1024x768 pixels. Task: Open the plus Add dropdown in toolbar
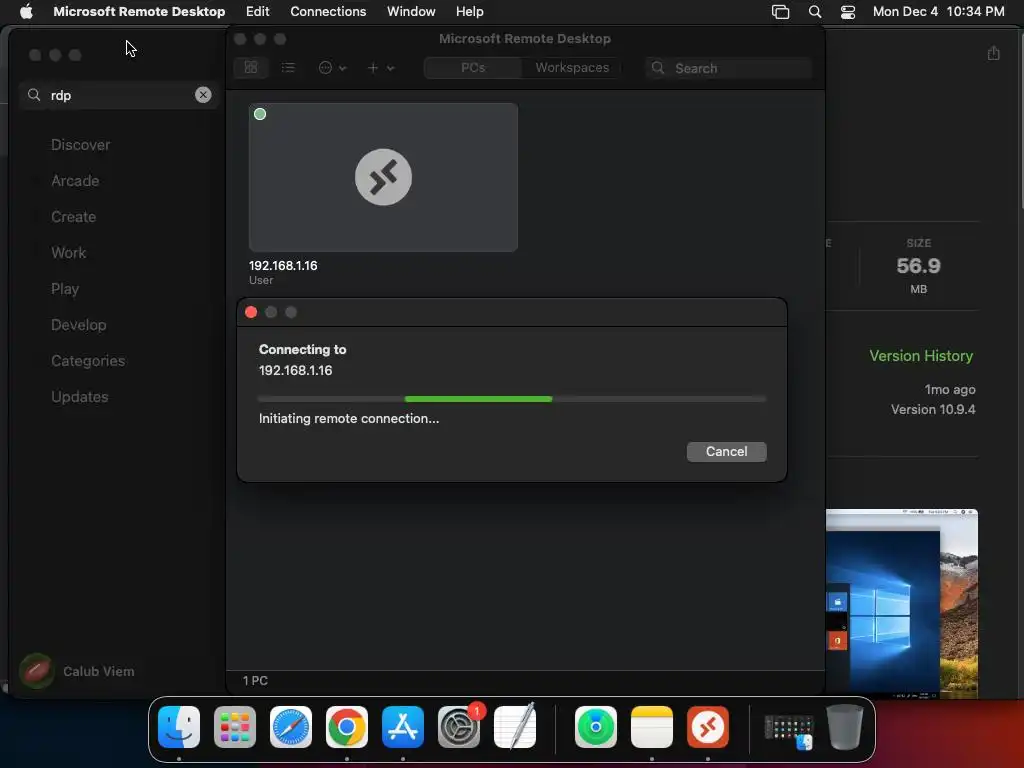(x=381, y=67)
